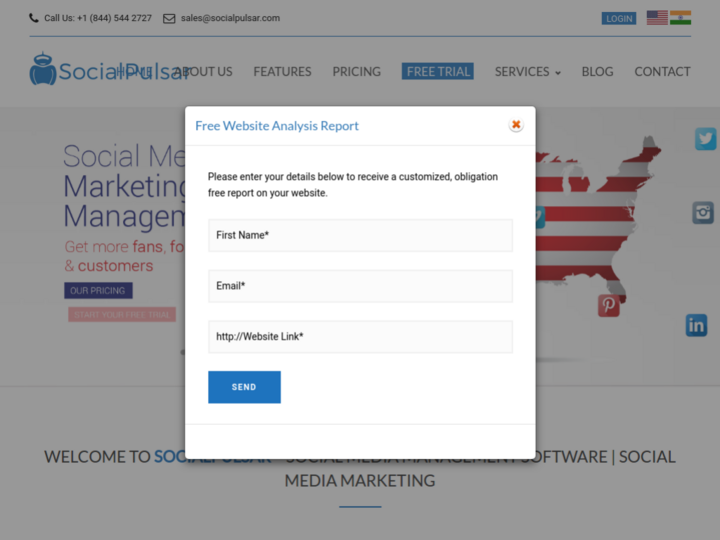Image resolution: width=720 pixels, height=540 pixels.
Task: Close the Free Website Analysis Report popup
Action: 516,124
